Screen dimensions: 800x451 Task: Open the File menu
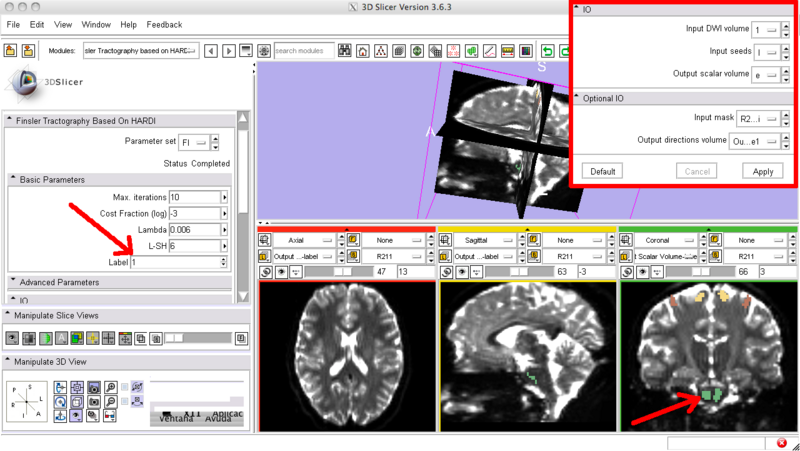tap(13, 23)
